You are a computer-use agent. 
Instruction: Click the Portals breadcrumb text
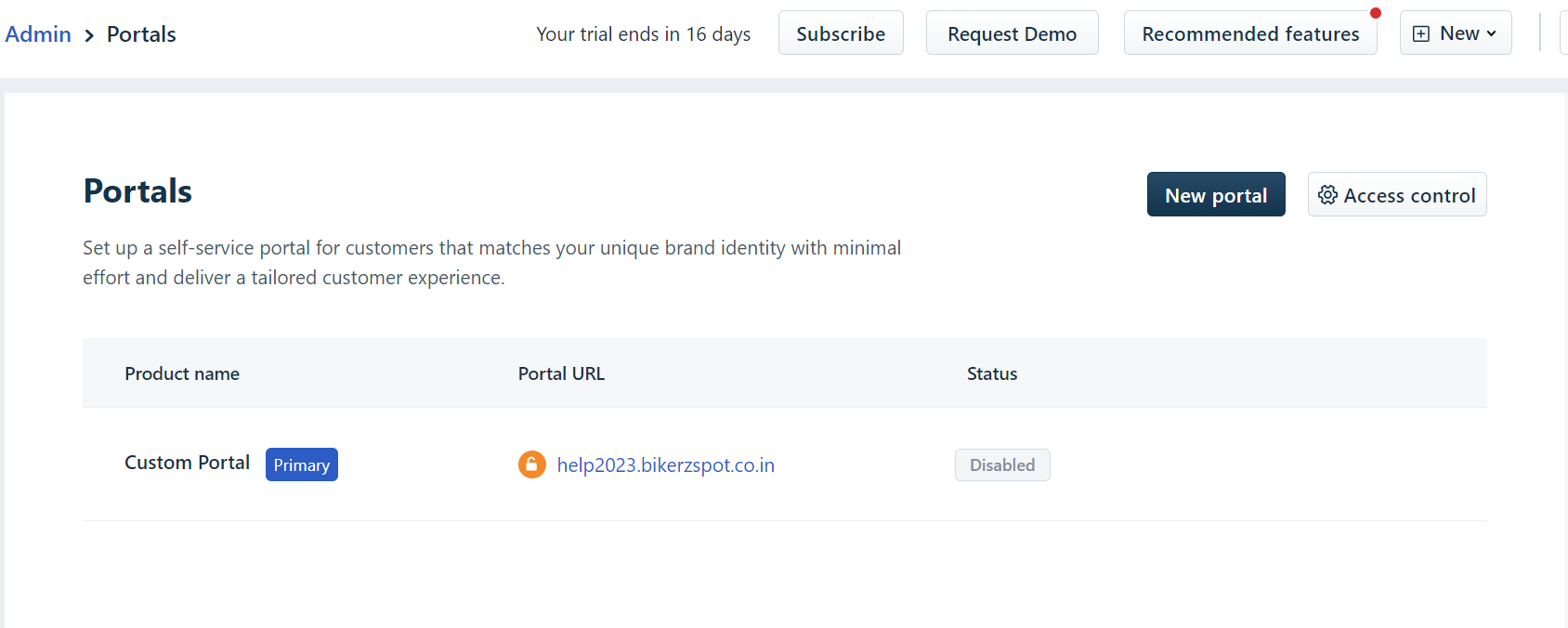141,34
